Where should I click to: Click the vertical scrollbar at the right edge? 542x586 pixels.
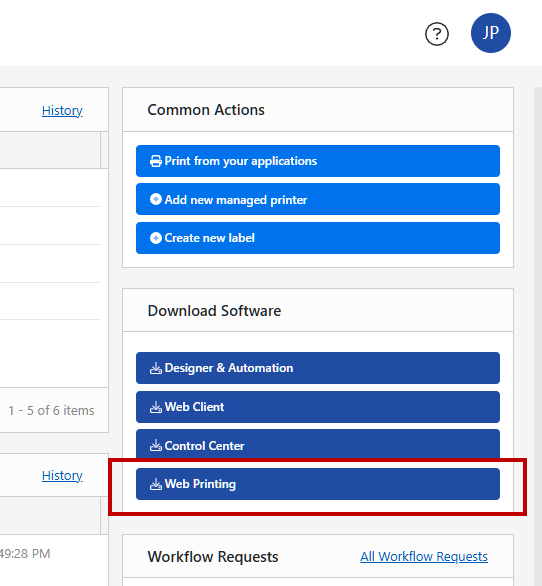(x=538, y=336)
